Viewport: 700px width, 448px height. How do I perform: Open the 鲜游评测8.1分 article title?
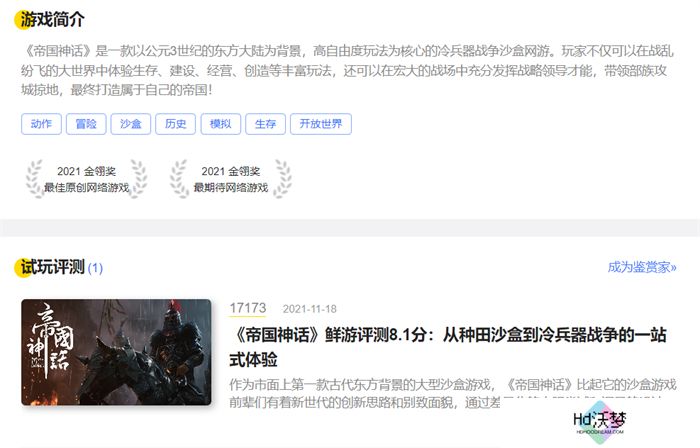pos(448,347)
